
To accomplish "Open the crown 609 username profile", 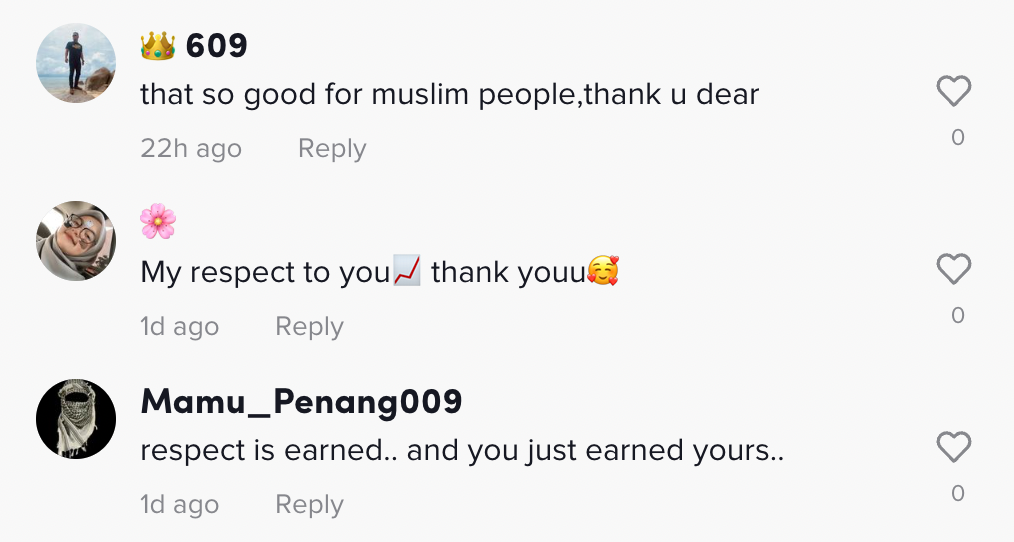I will [194, 45].
